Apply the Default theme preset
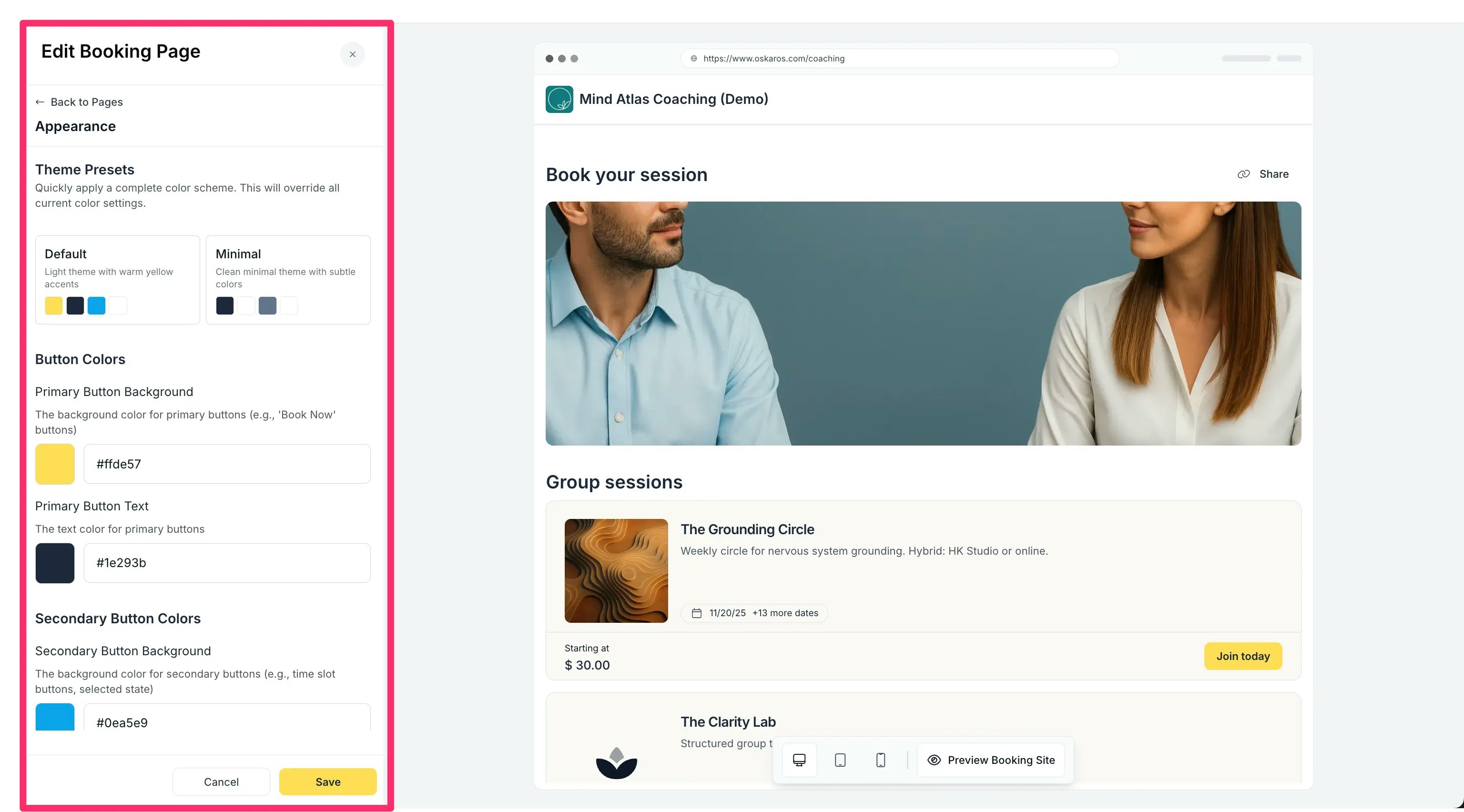1464x812 pixels. pyautogui.click(x=117, y=280)
